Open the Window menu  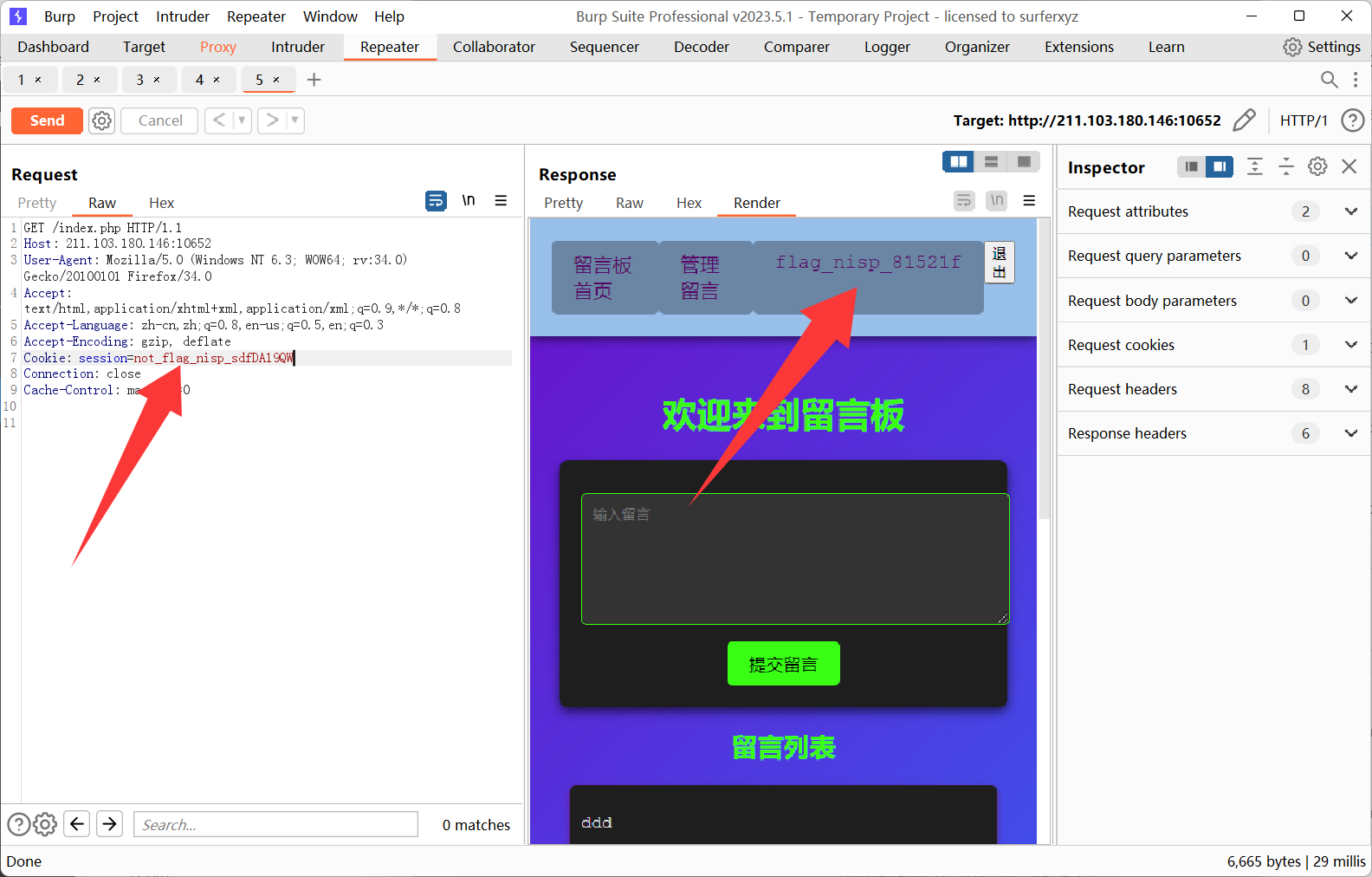[330, 16]
